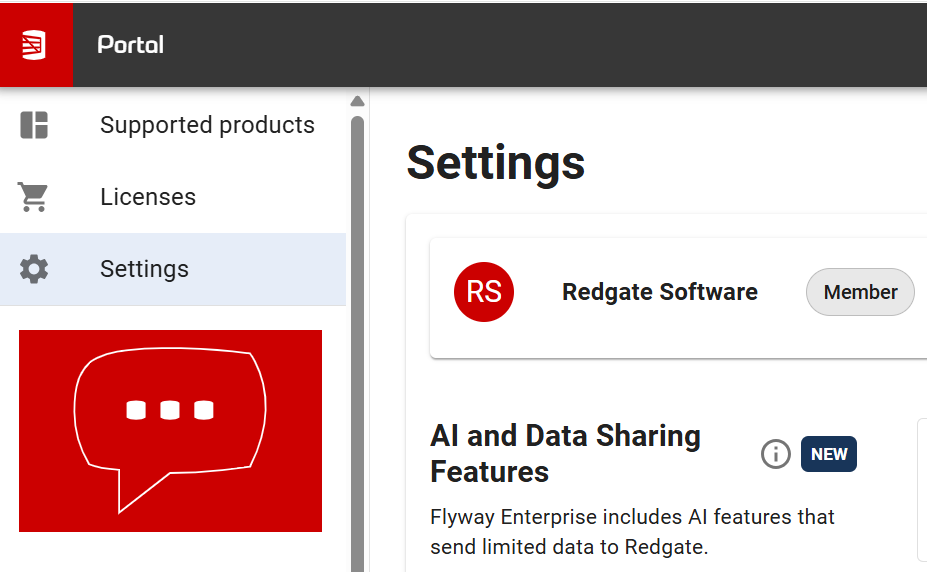The height and width of the screenshot is (572, 927).
Task: Go to the Licenses page
Action: tap(148, 197)
